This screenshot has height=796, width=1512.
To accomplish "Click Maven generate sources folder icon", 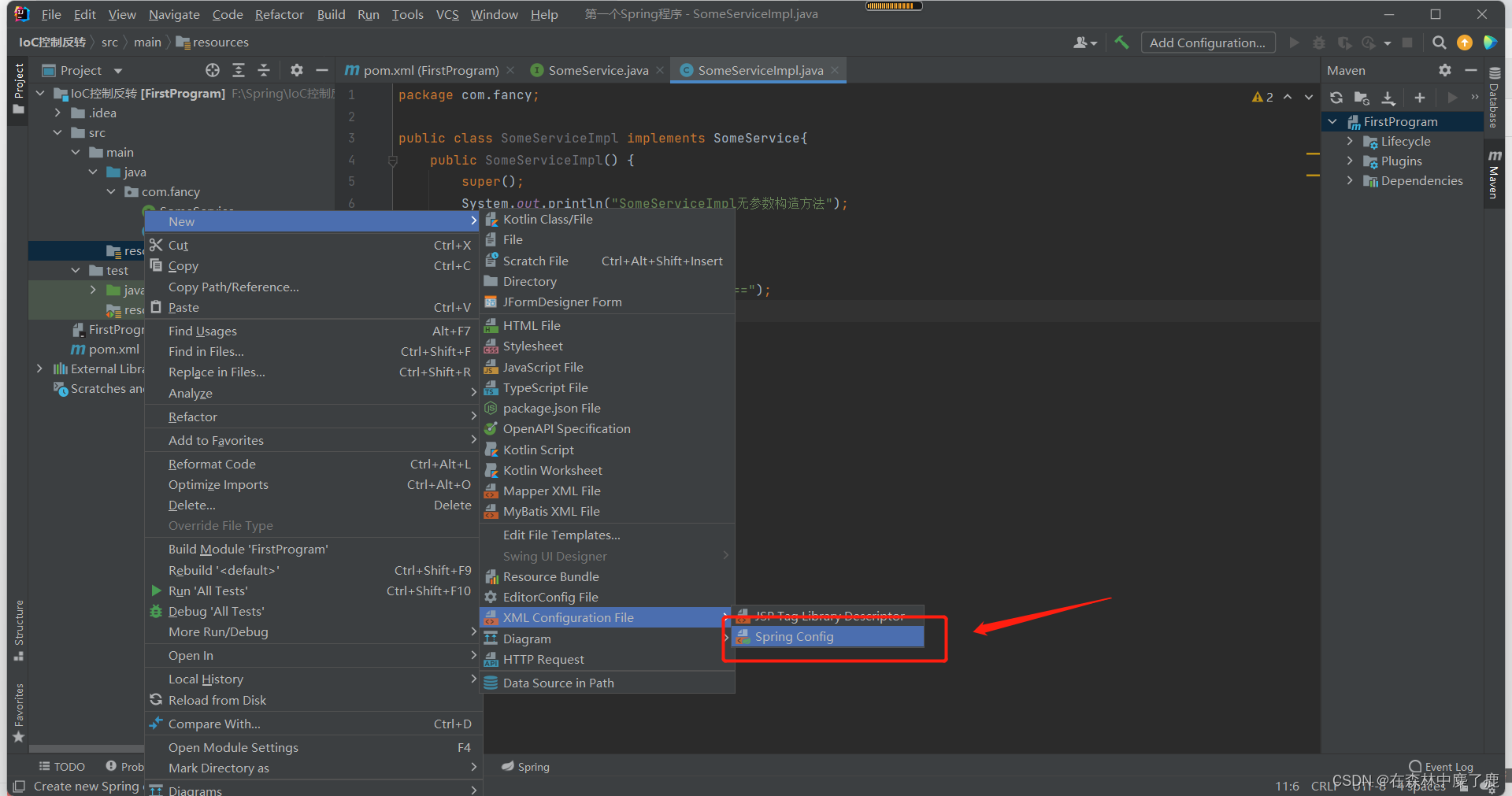I will (x=1362, y=98).
